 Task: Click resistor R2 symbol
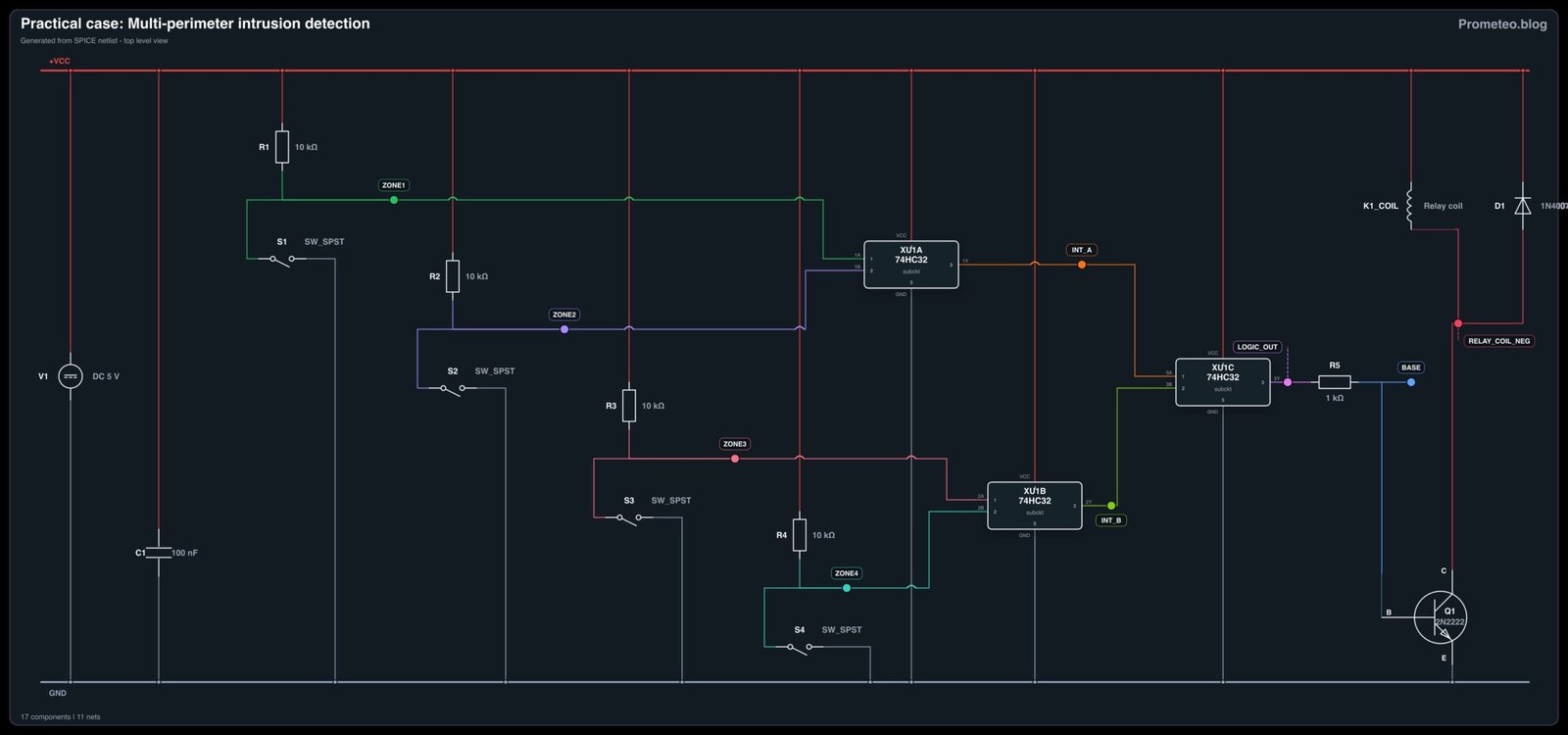[453, 276]
